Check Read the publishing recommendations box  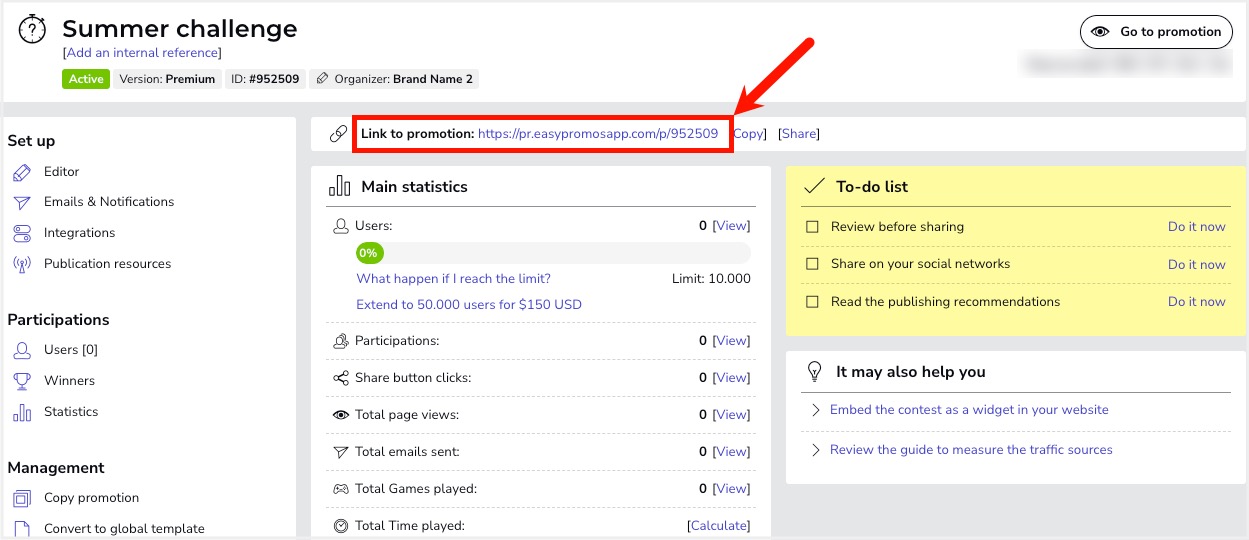(x=813, y=302)
